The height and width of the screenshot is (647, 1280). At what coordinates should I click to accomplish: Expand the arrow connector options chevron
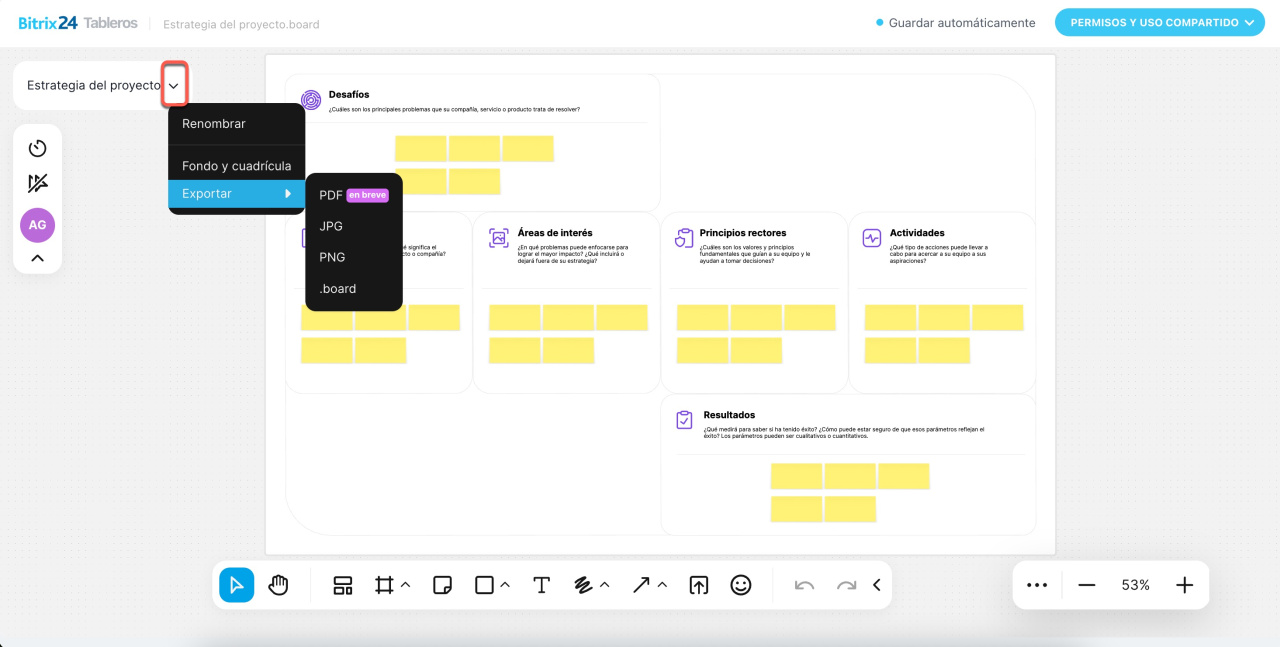click(662, 585)
